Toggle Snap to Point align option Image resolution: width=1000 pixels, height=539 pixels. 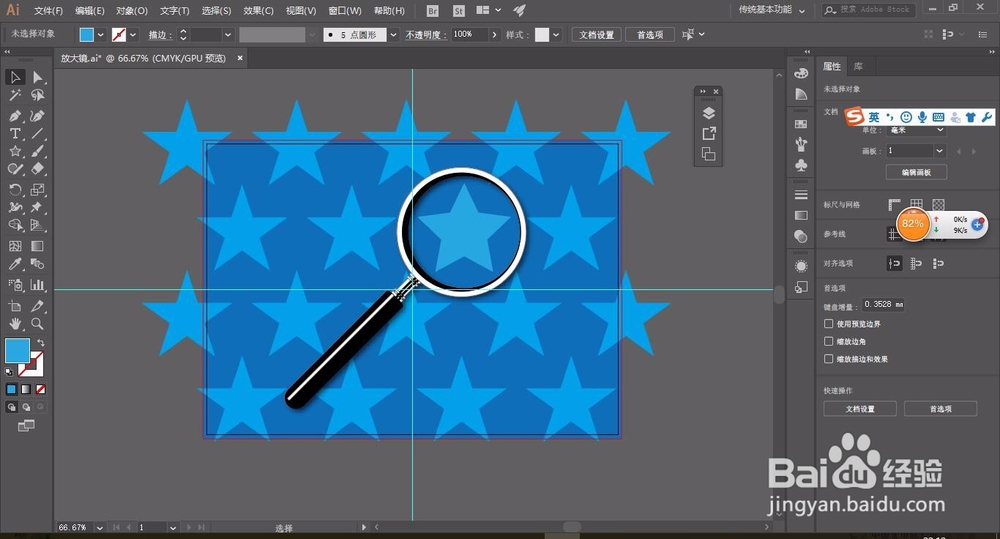click(894, 263)
